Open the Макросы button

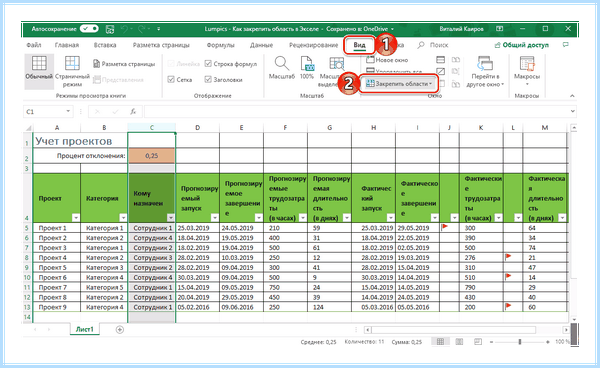coord(527,72)
